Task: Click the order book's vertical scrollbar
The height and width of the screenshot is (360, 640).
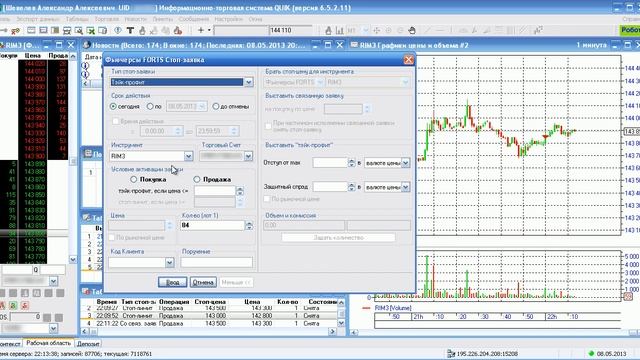Action: pyautogui.click(x=73, y=158)
